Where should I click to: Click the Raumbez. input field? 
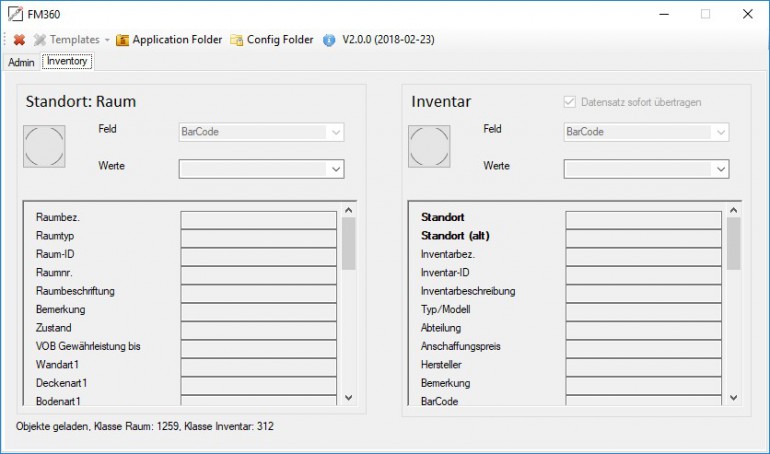tap(258, 218)
